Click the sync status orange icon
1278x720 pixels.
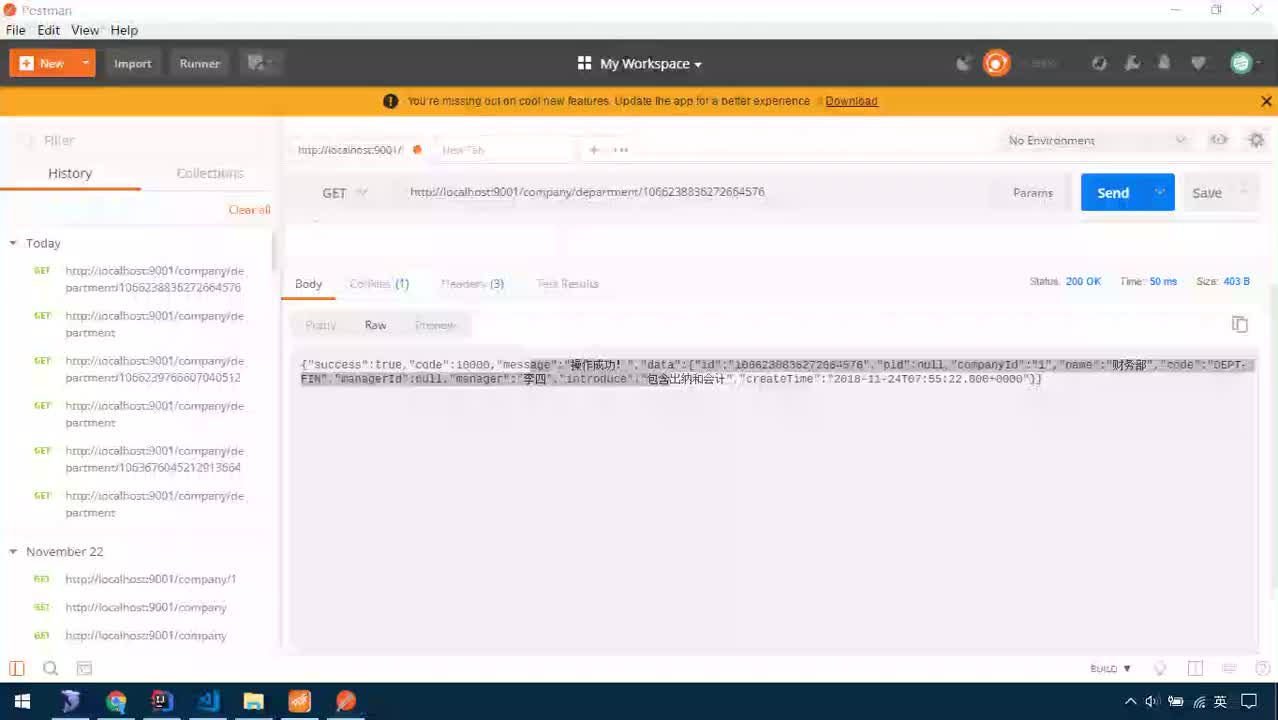pos(996,63)
